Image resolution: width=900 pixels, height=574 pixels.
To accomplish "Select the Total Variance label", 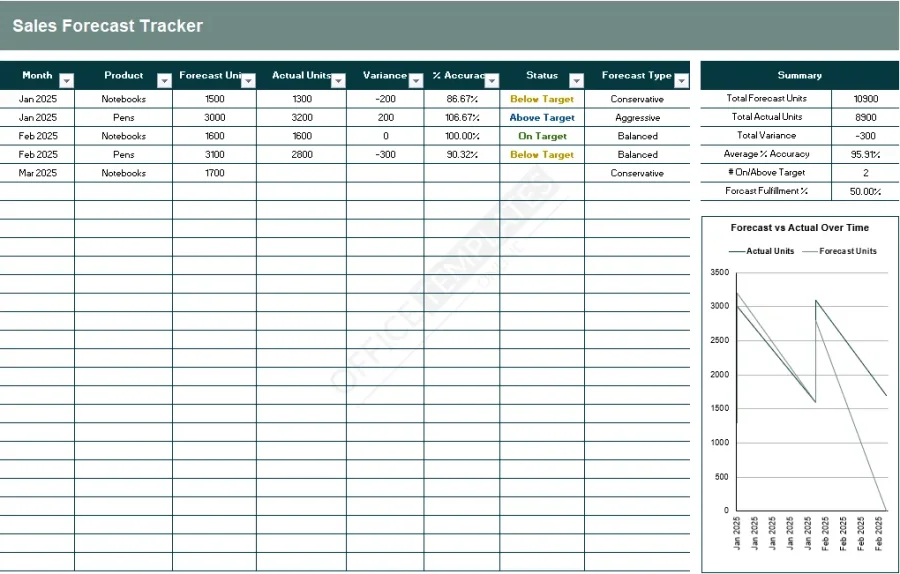I will pos(766,135).
